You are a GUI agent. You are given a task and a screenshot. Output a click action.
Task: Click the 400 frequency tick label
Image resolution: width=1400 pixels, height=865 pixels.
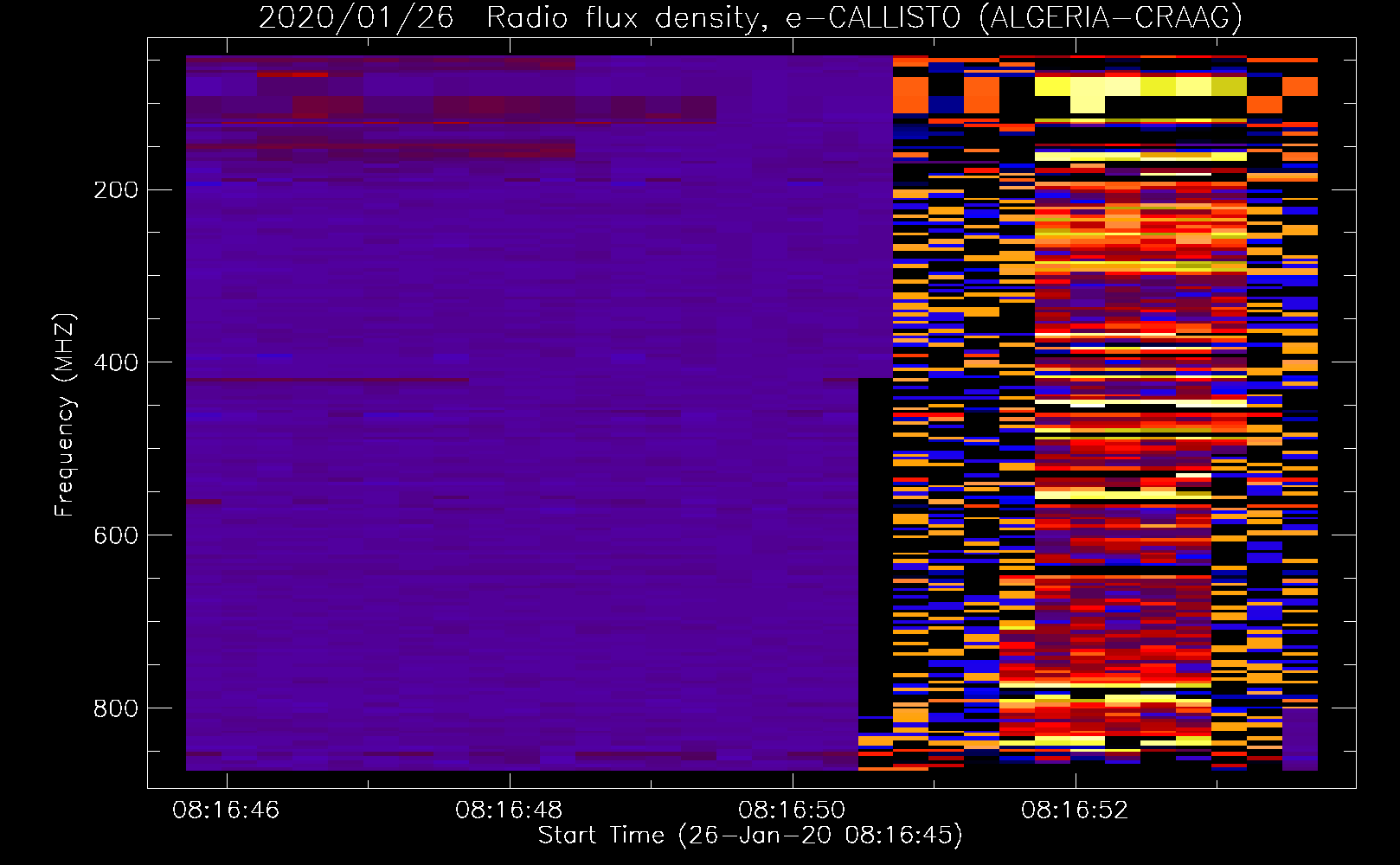[x=116, y=362]
